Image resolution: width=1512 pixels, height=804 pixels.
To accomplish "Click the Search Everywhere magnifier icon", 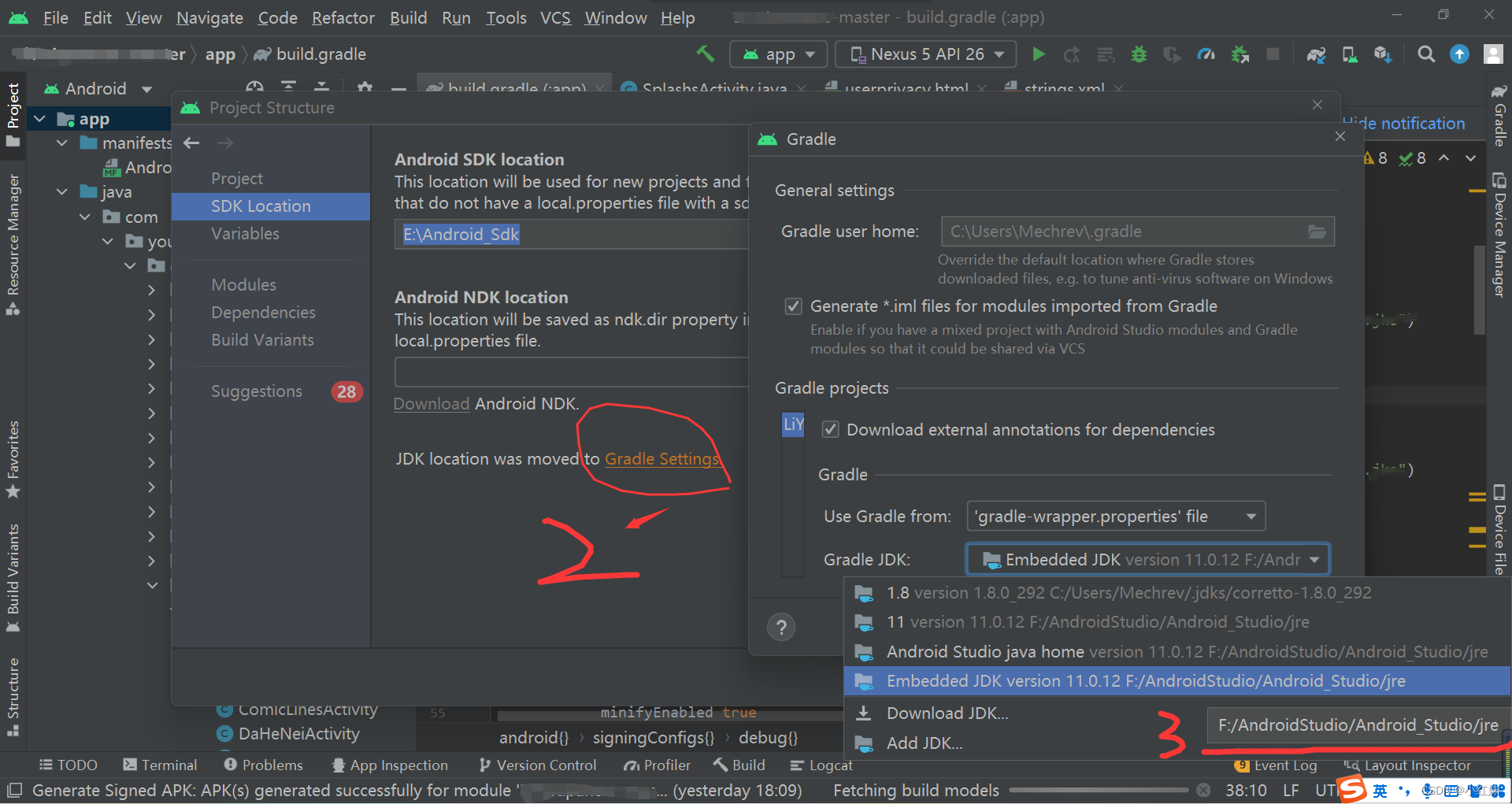I will pyautogui.click(x=1426, y=54).
